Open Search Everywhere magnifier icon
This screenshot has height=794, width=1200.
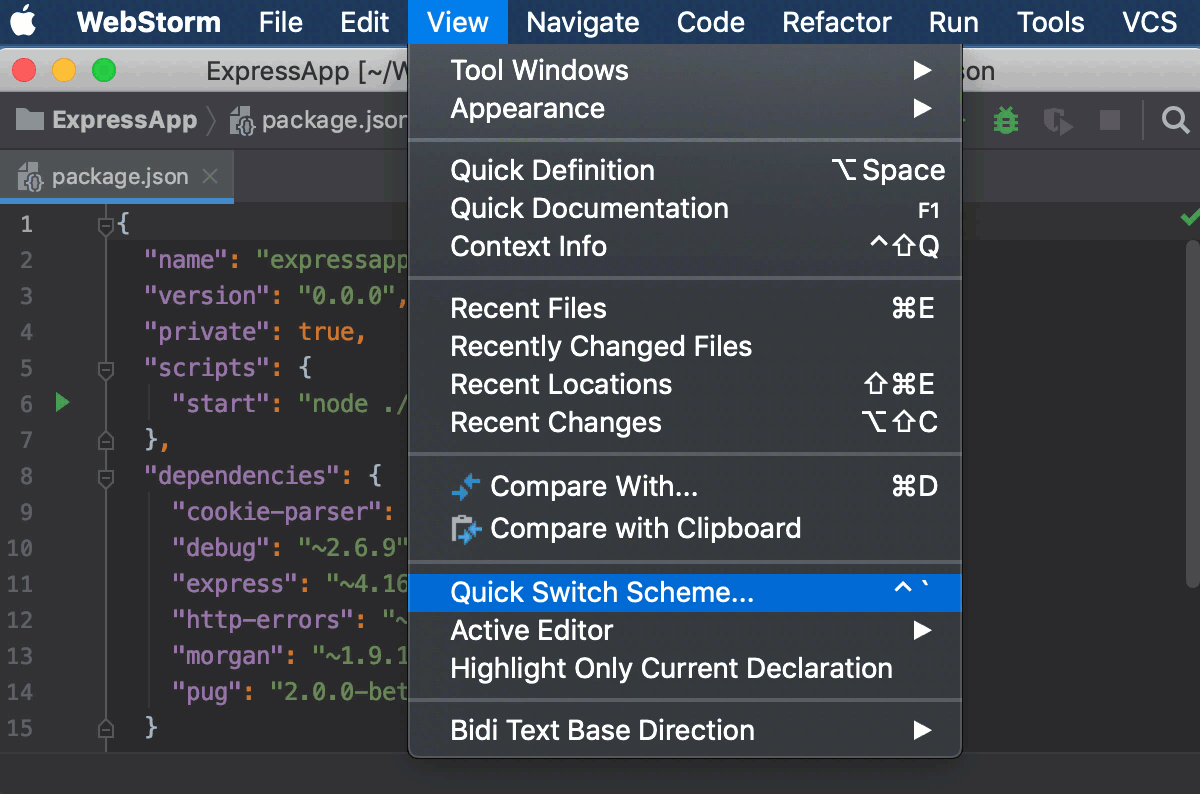tap(1175, 121)
